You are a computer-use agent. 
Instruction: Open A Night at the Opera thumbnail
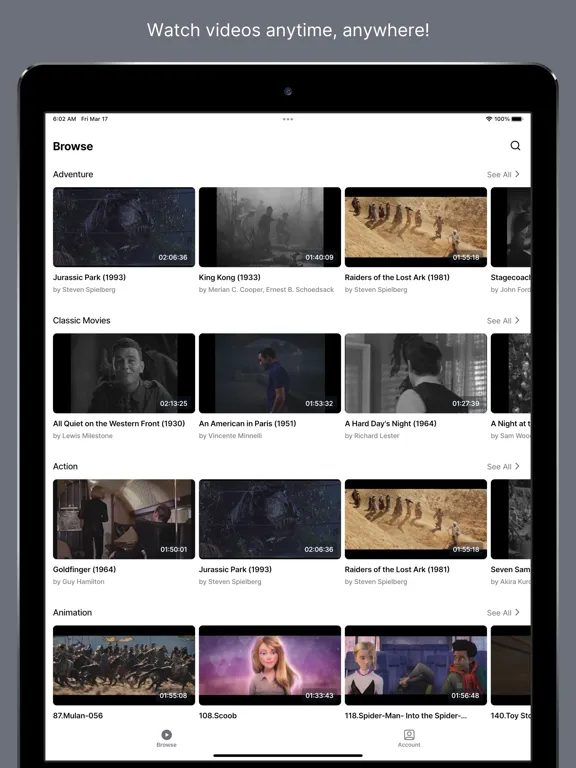(x=511, y=373)
